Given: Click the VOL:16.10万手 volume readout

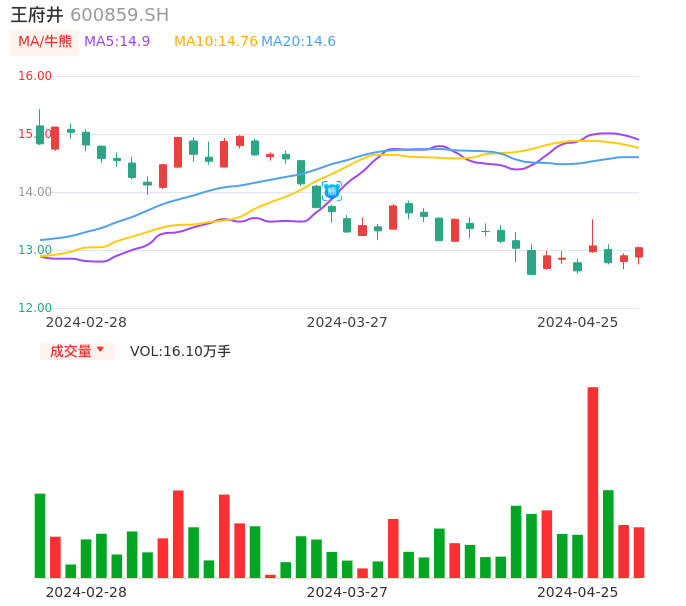Looking at the screenshot, I should click(180, 351).
